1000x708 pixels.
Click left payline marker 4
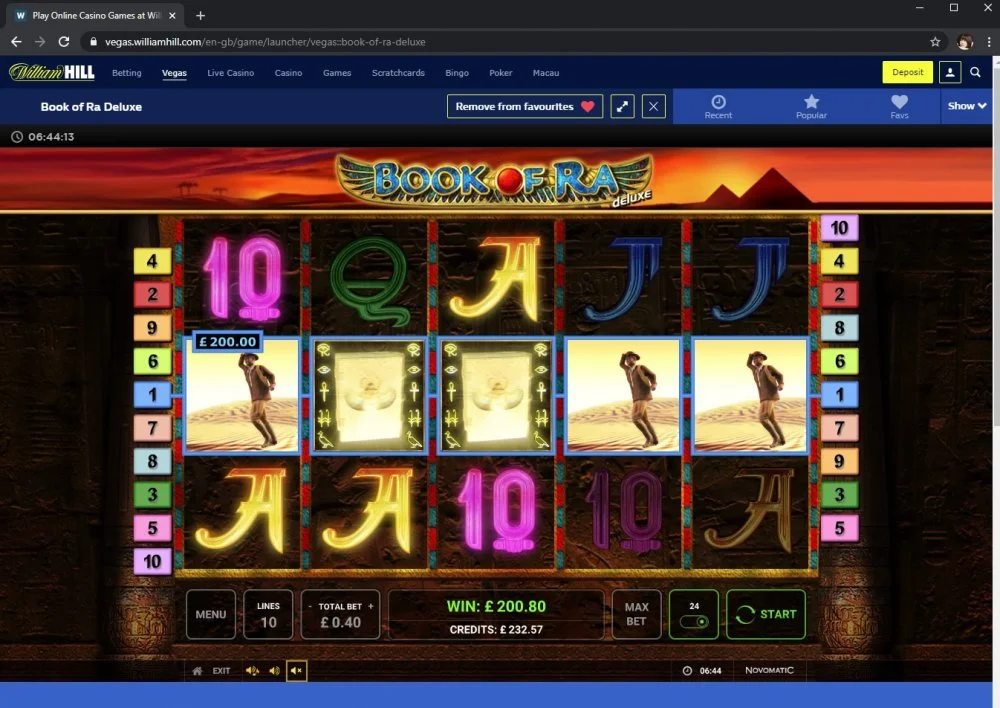click(152, 261)
